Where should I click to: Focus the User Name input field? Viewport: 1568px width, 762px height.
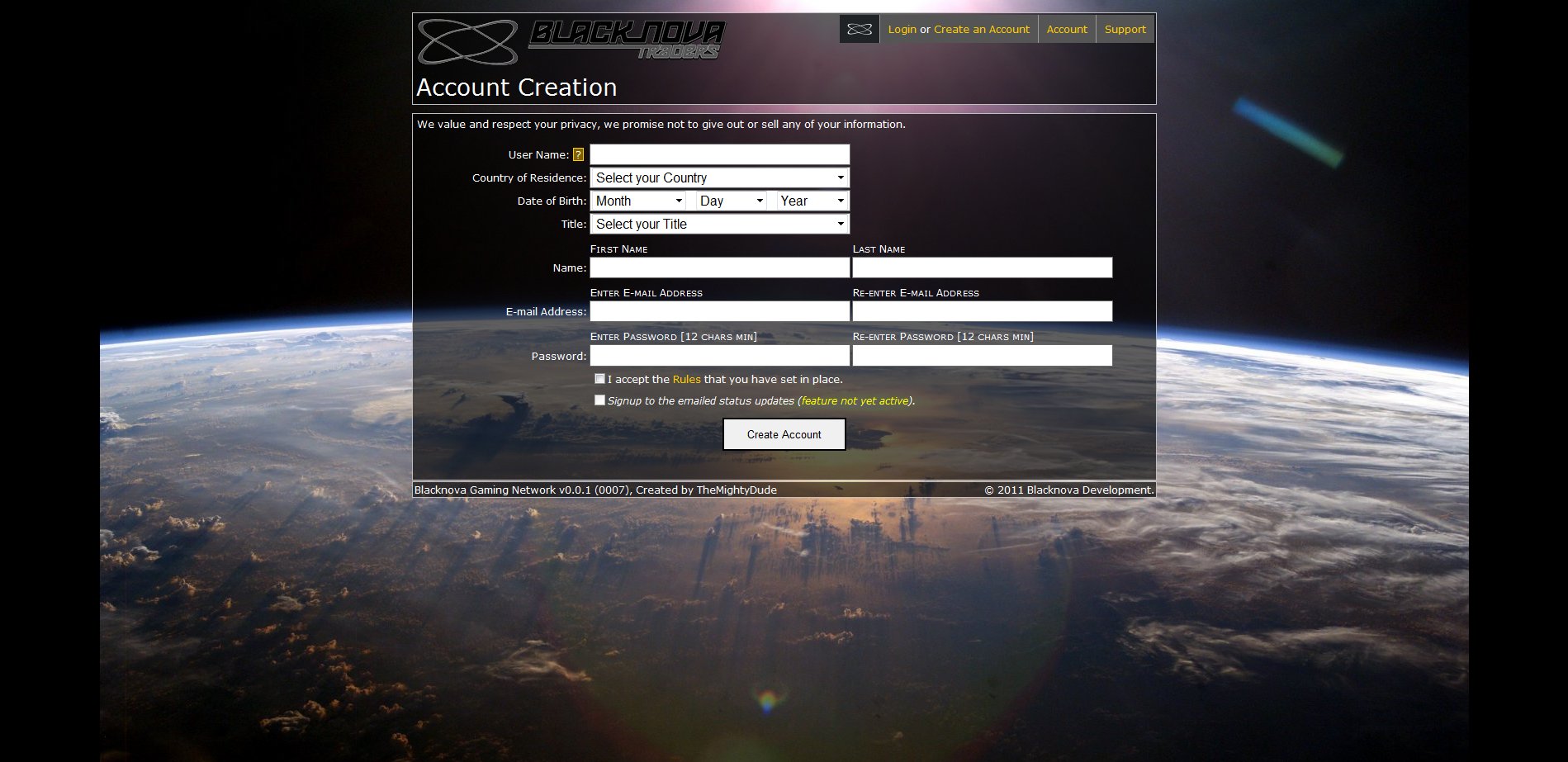(720, 154)
